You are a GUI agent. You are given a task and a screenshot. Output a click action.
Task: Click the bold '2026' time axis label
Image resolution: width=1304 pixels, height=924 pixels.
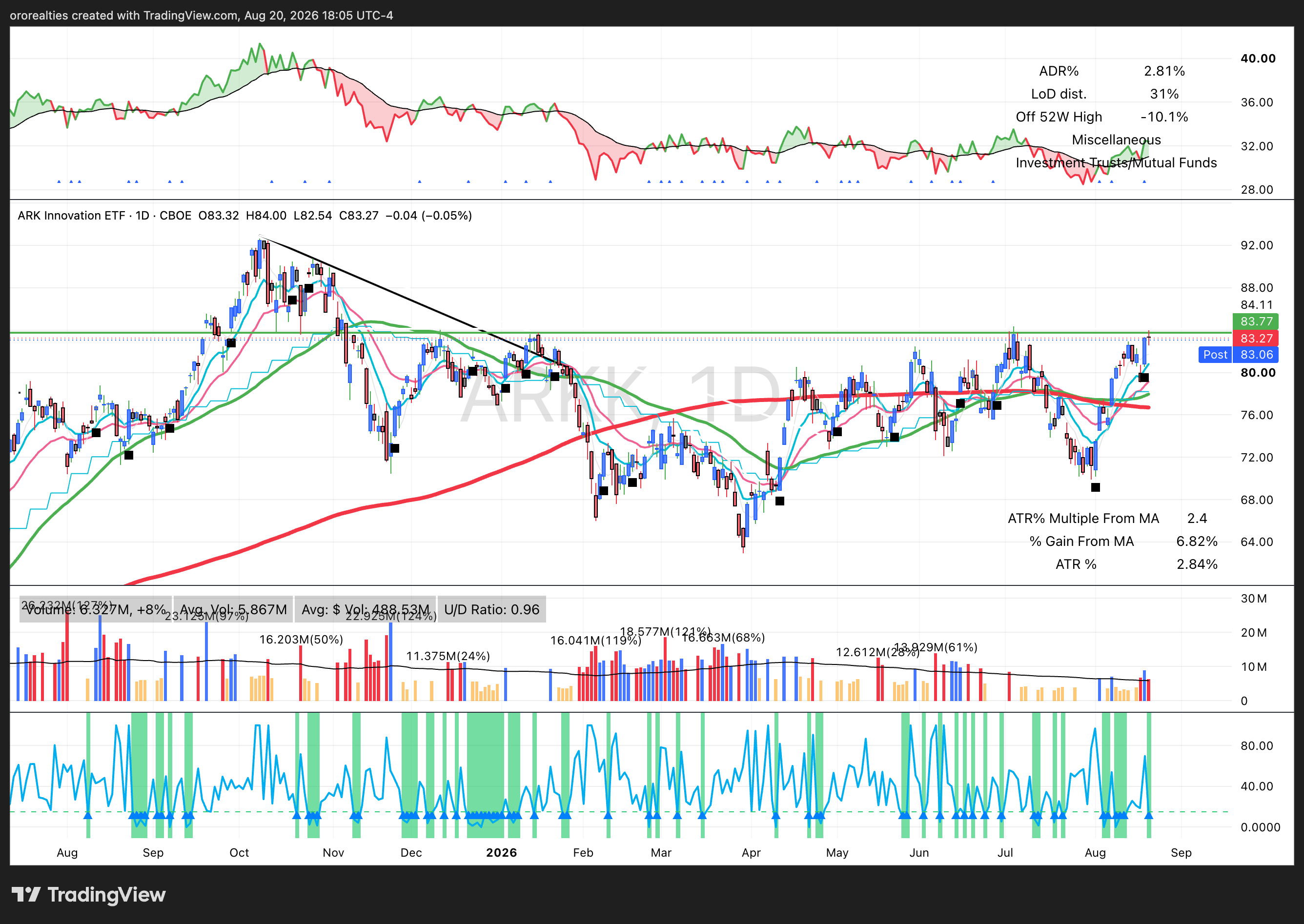click(502, 853)
